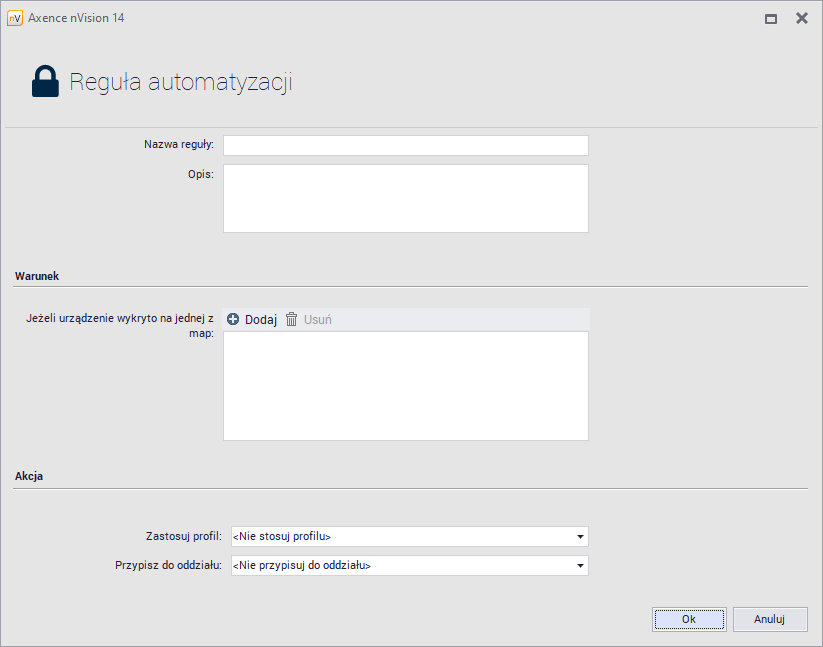The width and height of the screenshot is (823, 647).
Task: Click the greyed Usuń label
Action: click(x=317, y=320)
